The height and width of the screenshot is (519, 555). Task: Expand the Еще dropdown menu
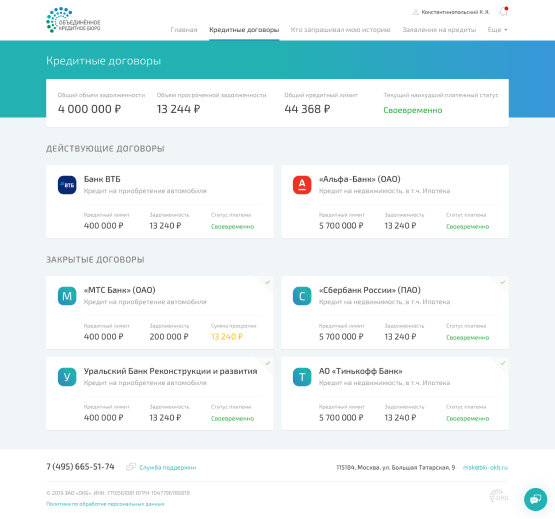(497, 30)
